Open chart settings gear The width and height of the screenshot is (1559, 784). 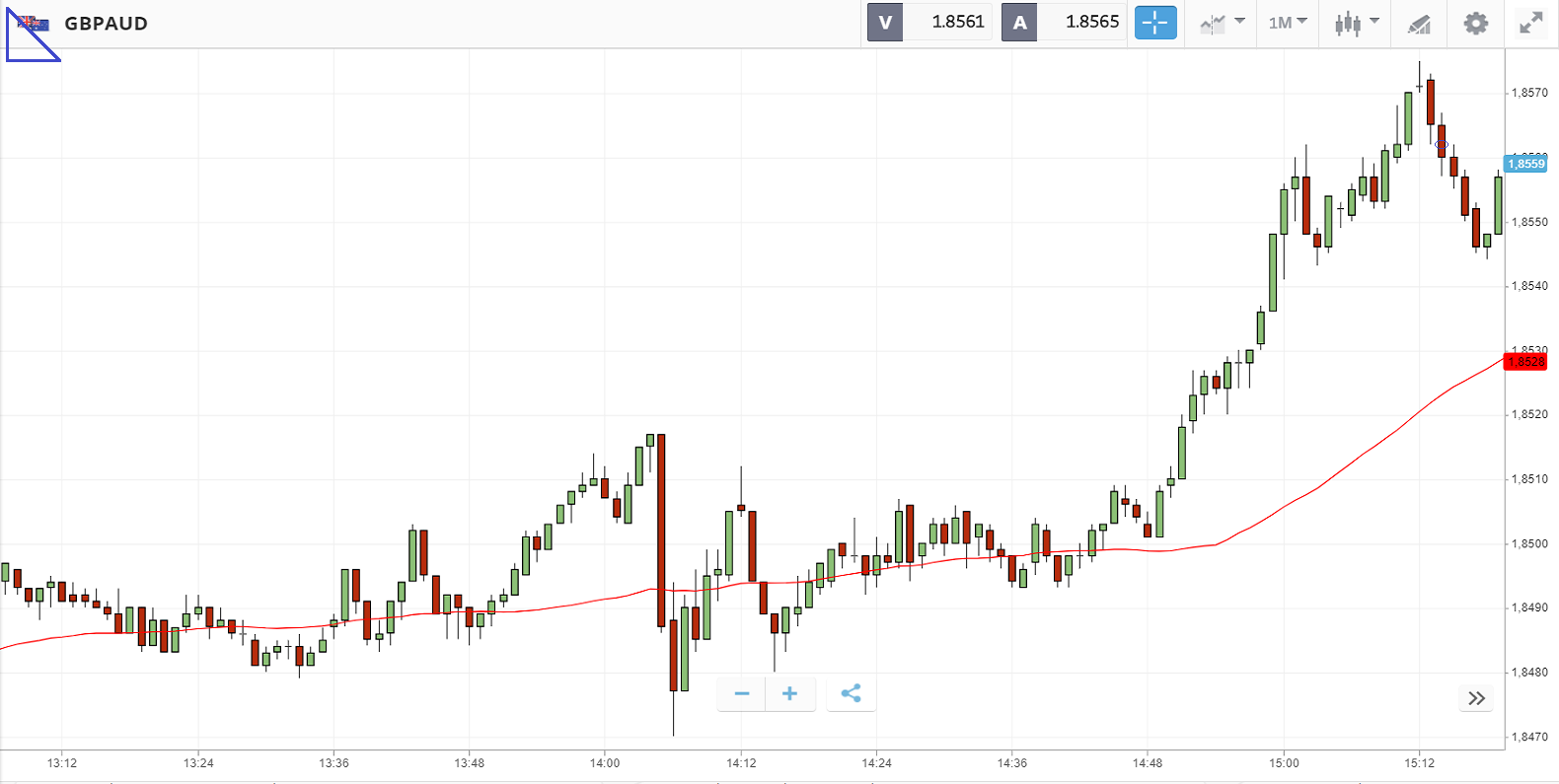click(x=1475, y=23)
